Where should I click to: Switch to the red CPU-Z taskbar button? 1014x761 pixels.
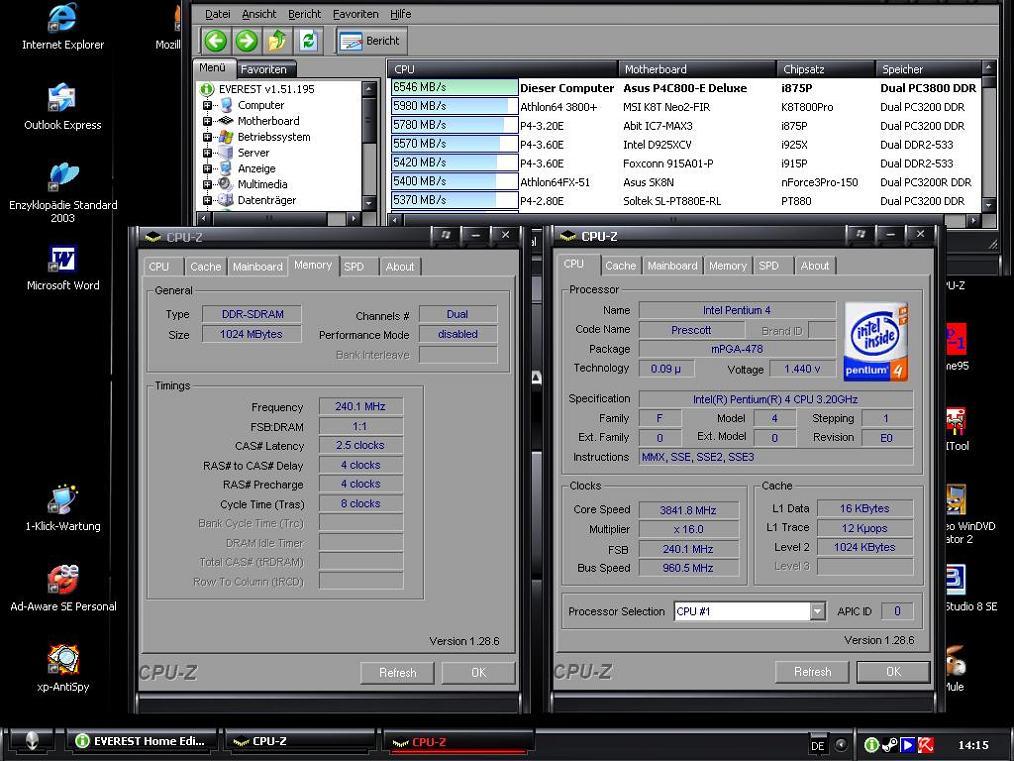pyautogui.click(x=458, y=742)
